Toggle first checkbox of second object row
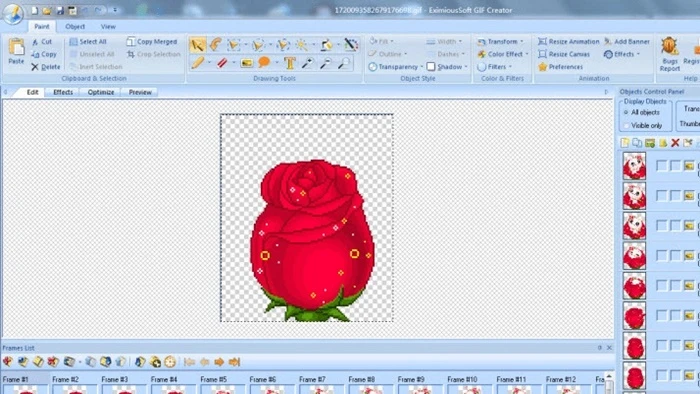 pos(662,195)
